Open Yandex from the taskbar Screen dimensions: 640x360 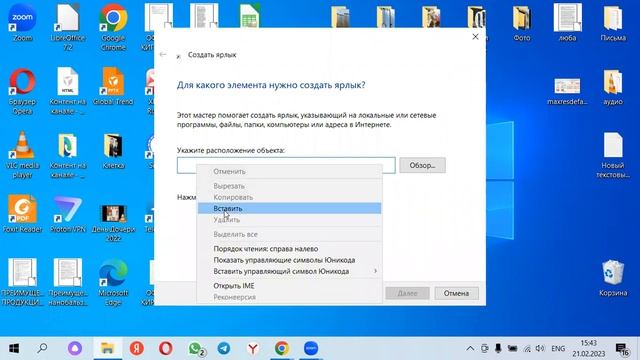tap(137, 349)
